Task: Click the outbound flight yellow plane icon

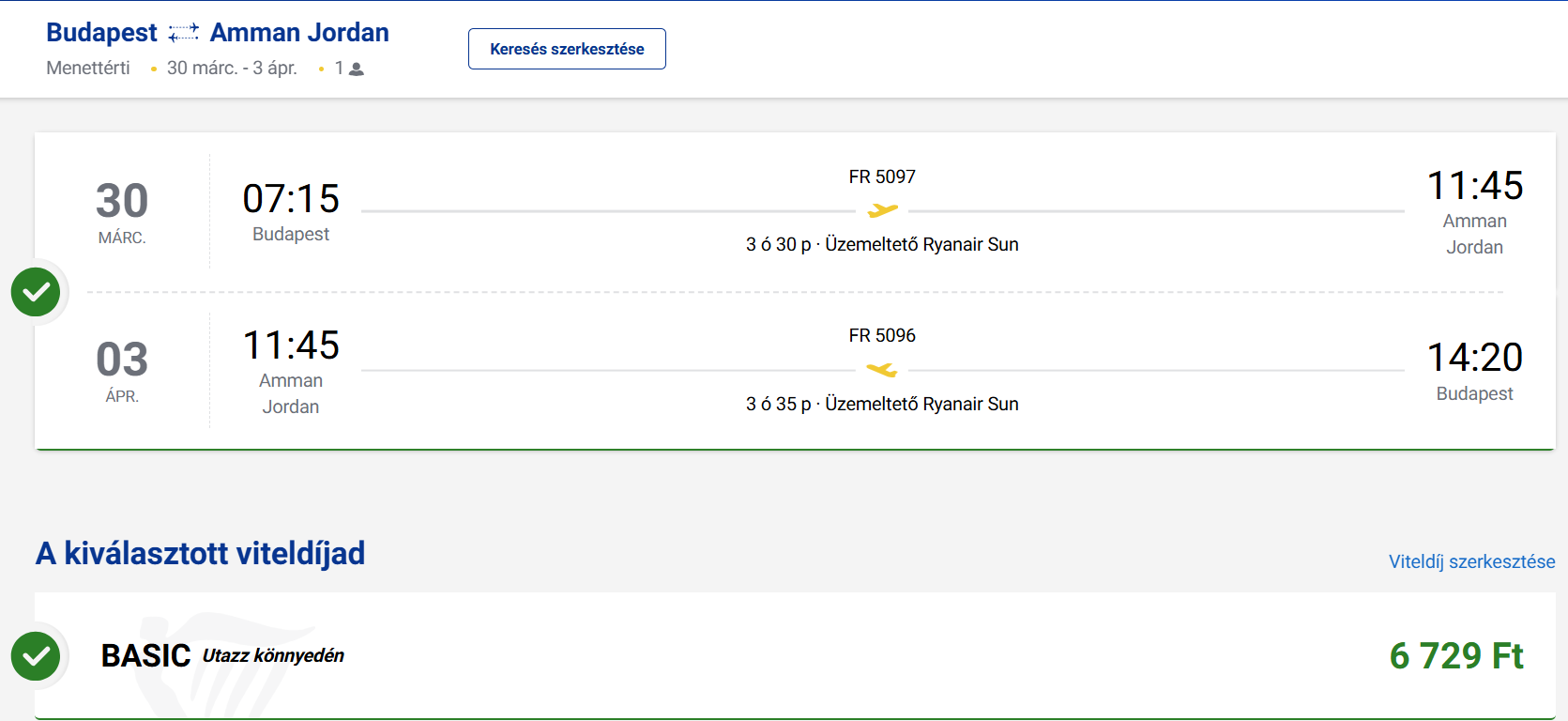Action: 882,210
